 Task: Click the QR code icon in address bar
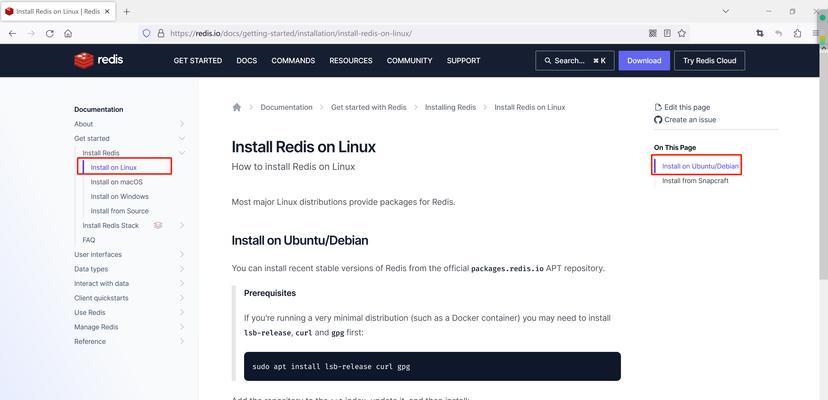coord(653,33)
